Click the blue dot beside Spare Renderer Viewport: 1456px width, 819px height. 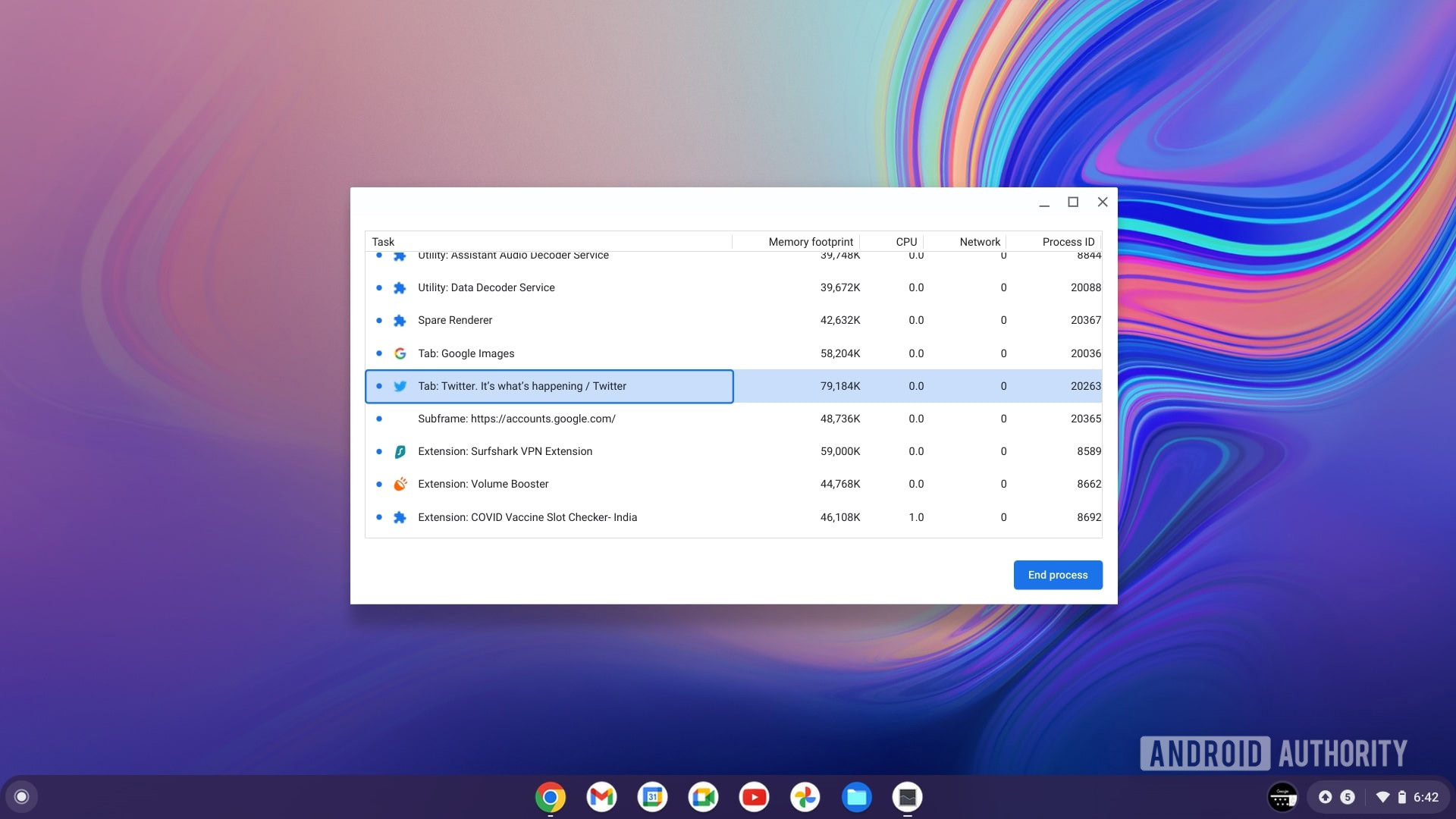pos(378,320)
